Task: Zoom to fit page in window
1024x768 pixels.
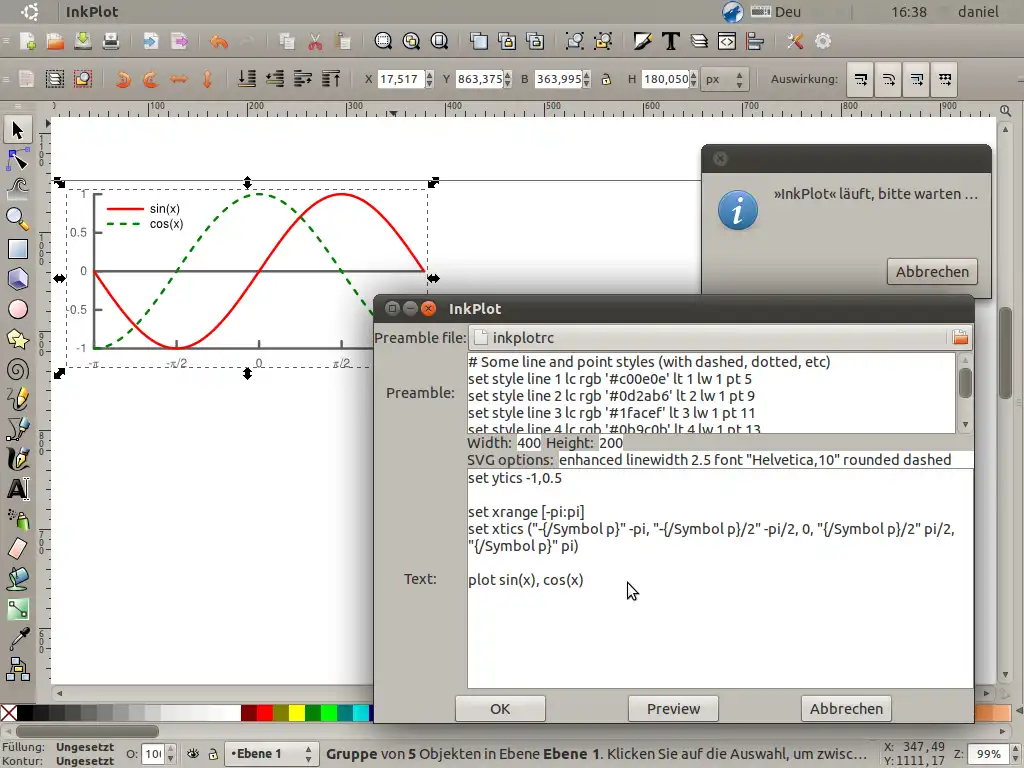Action: [440, 42]
